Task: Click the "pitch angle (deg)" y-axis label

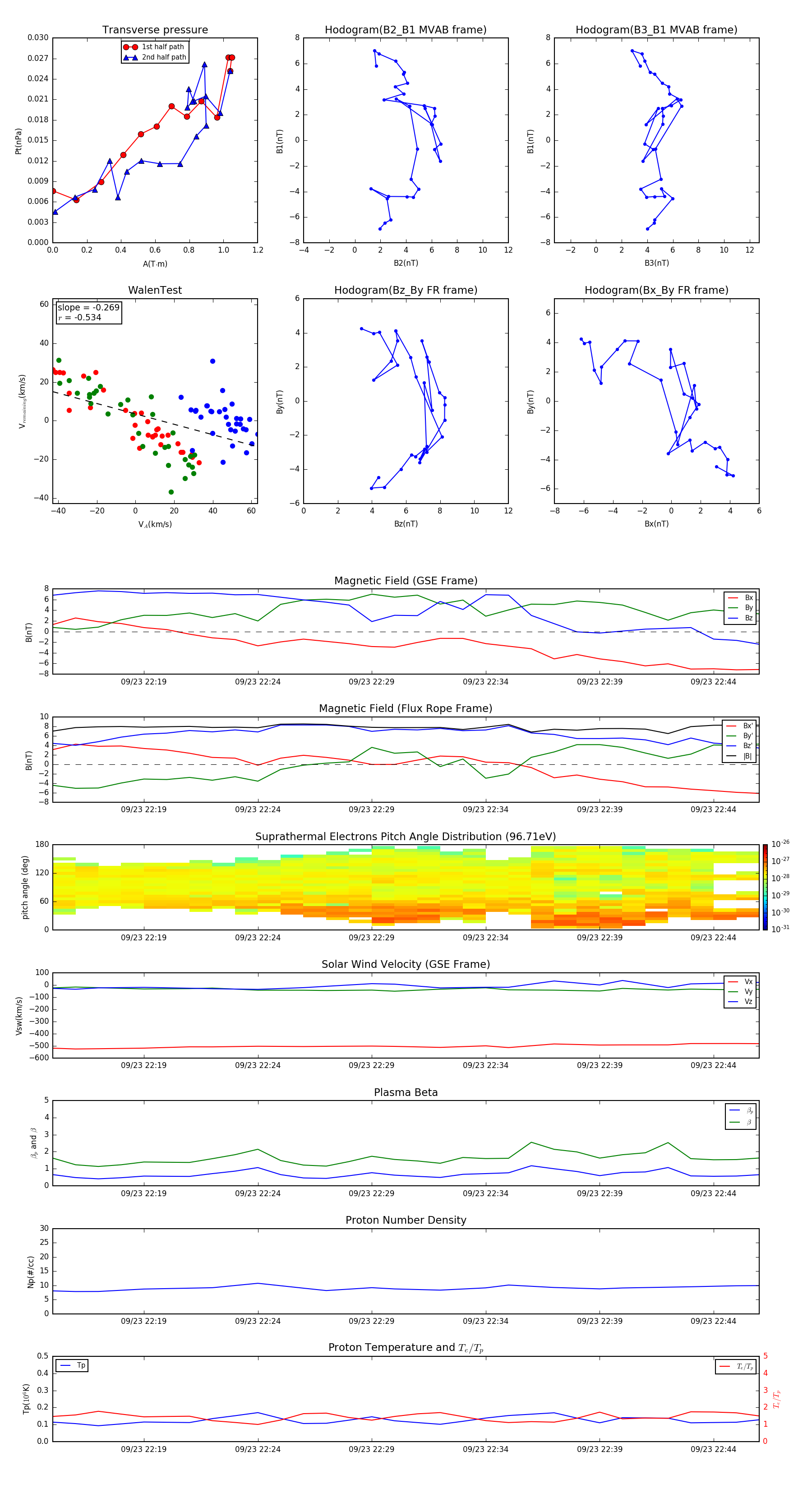Action: pyautogui.click(x=25, y=887)
